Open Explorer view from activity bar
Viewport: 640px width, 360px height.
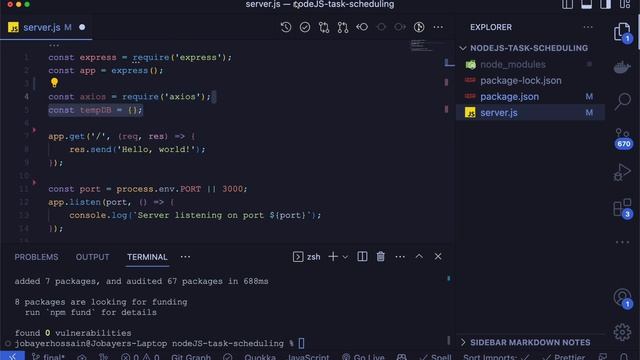[622, 32]
